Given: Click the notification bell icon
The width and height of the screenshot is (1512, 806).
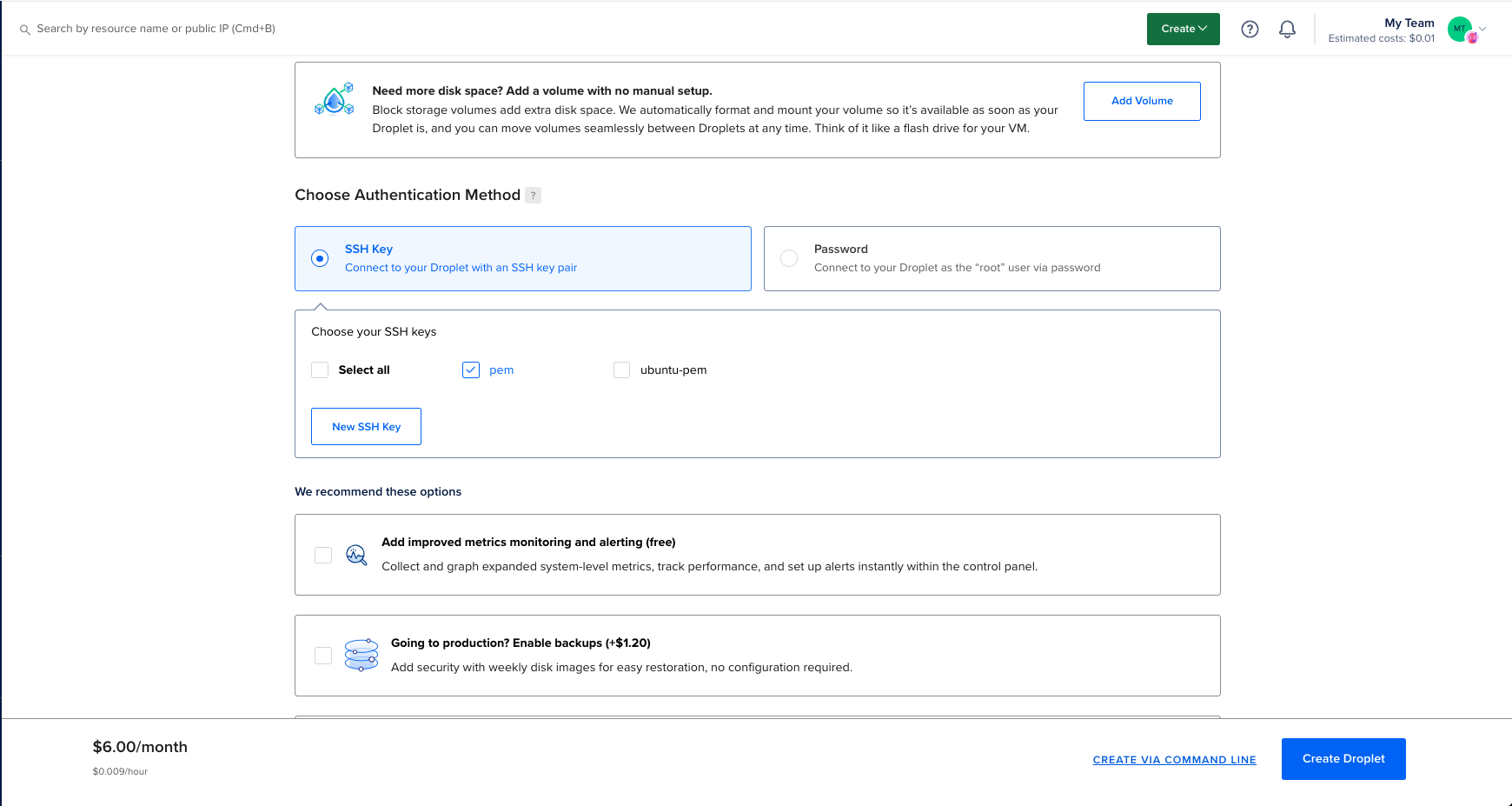Looking at the screenshot, I should [x=1287, y=29].
